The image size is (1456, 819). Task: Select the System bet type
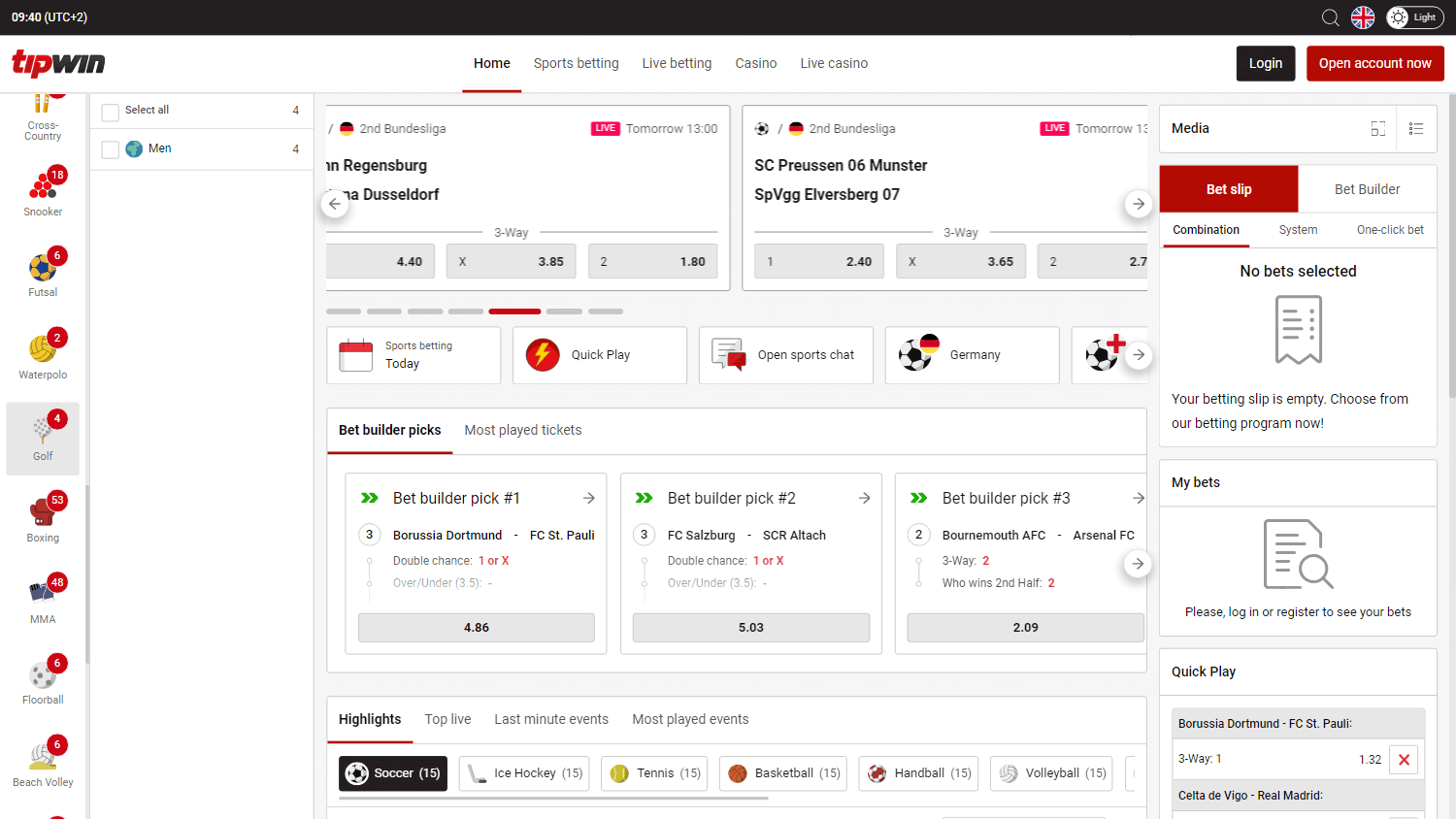point(1298,230)
